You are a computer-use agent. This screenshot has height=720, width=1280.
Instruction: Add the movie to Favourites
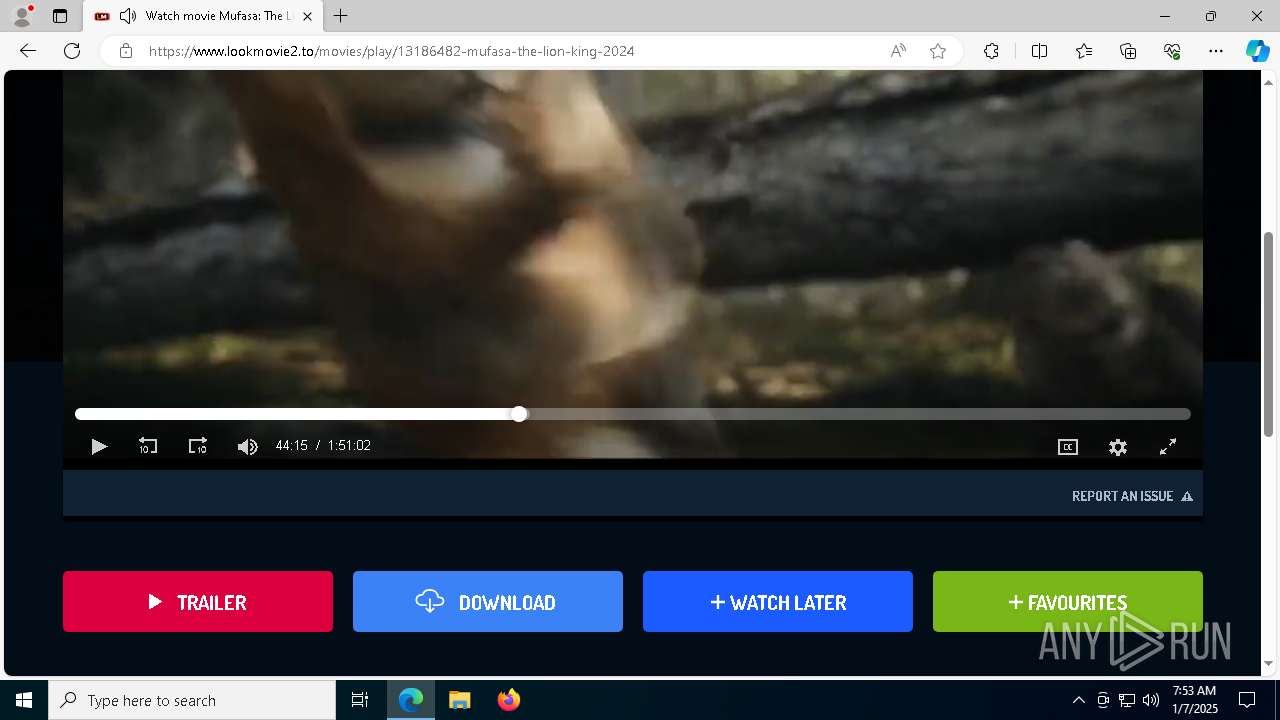click(1068, 602)
